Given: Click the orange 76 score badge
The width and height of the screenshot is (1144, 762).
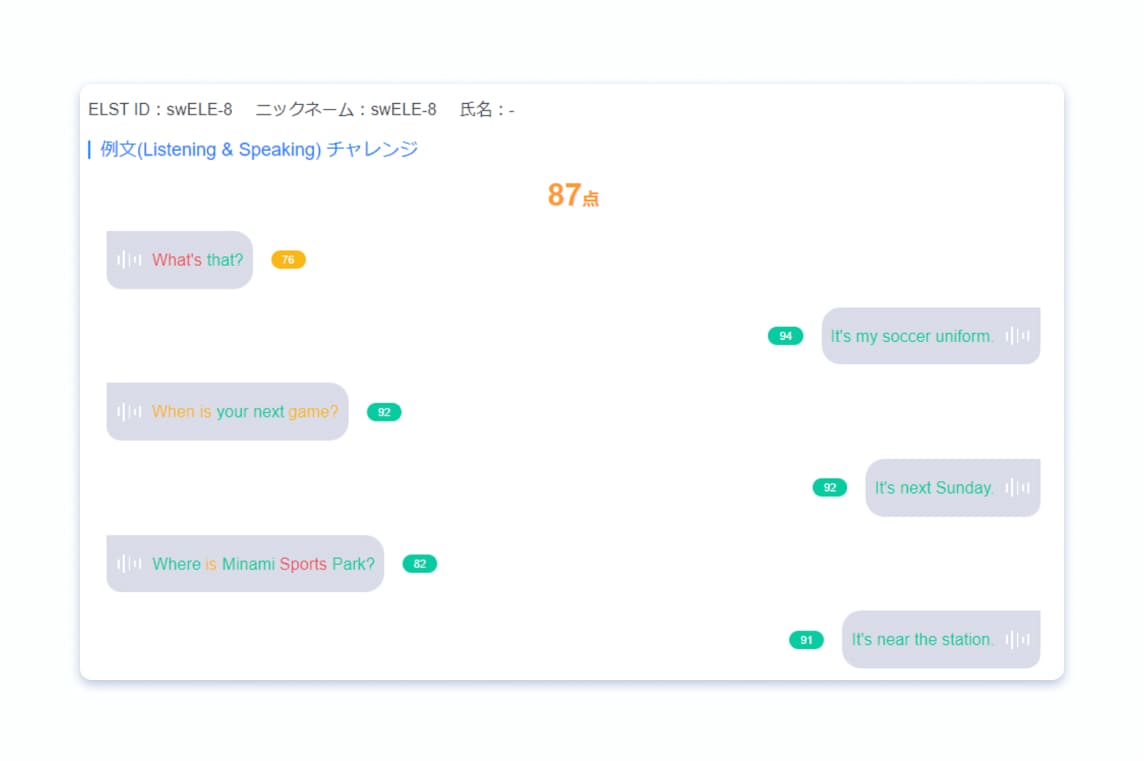Looking at the screenshot, I should pos(288,260).
